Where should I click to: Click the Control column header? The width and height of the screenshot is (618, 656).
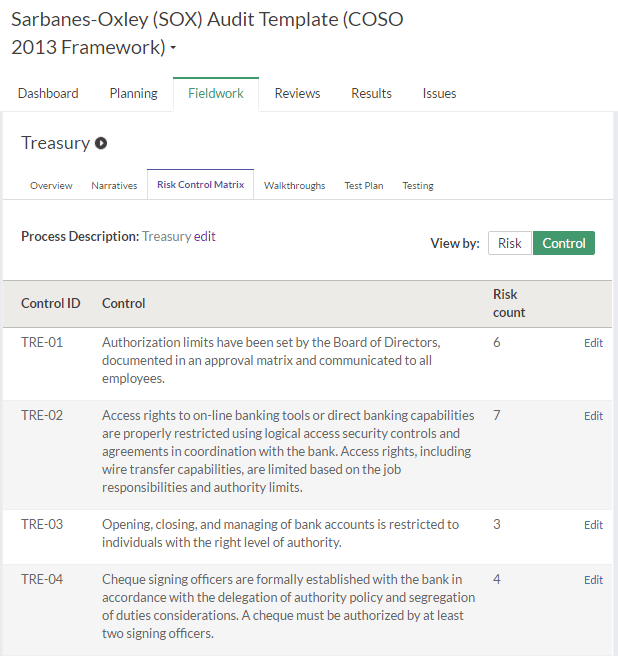click(x=123, y=303)
